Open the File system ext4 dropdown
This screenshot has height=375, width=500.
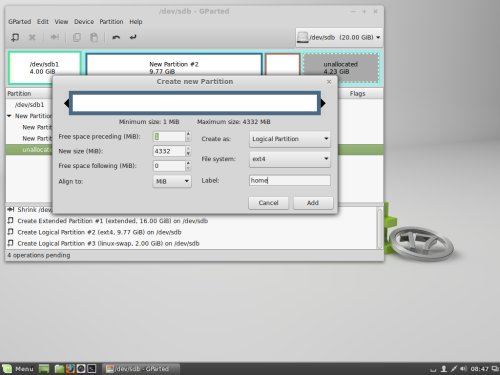tap(290, 159)
